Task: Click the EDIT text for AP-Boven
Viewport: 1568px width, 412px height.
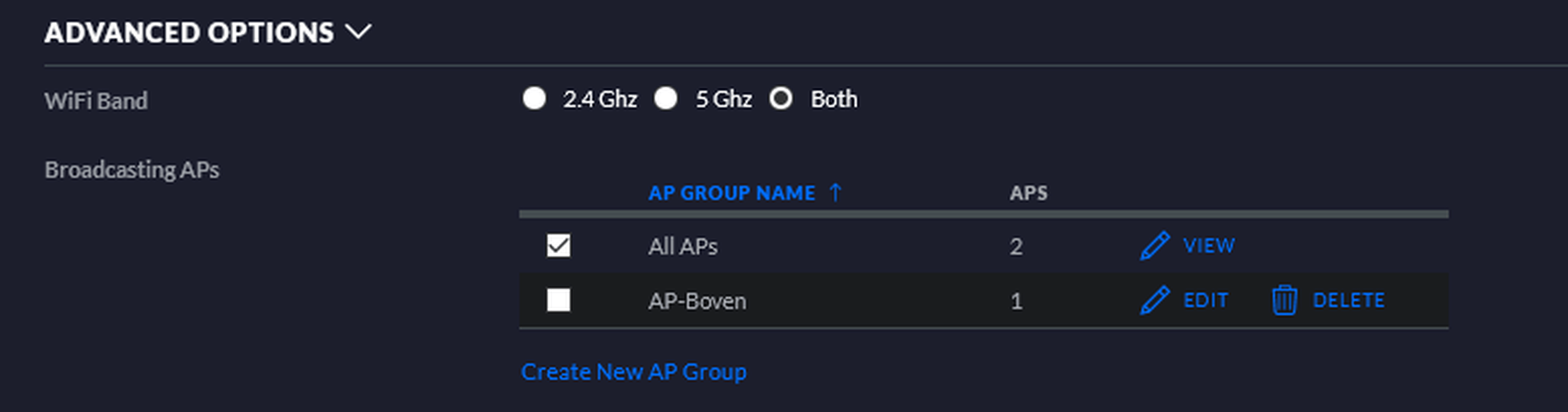Action: point(1205,300)
